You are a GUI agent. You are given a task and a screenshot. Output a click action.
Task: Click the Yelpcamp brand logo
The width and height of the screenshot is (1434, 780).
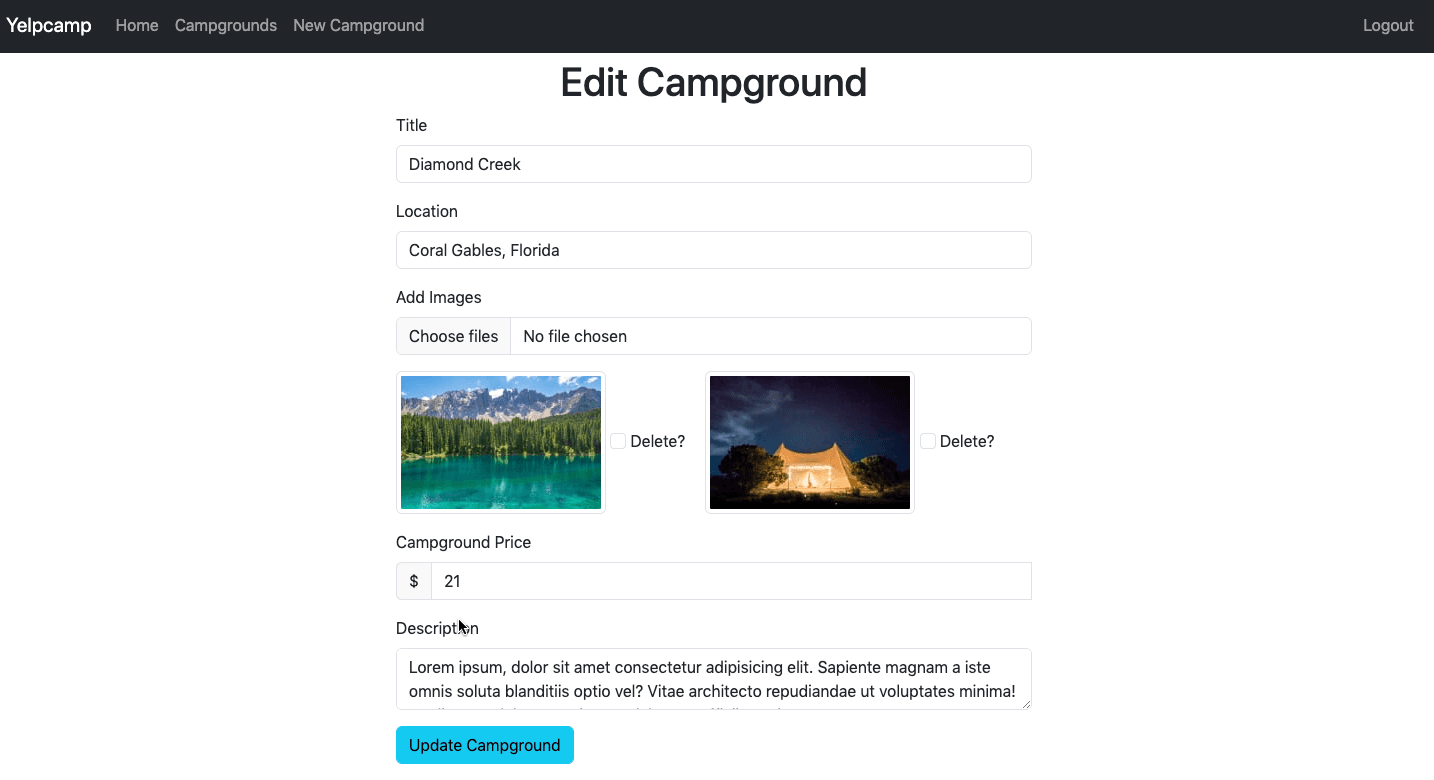[49, 26]
